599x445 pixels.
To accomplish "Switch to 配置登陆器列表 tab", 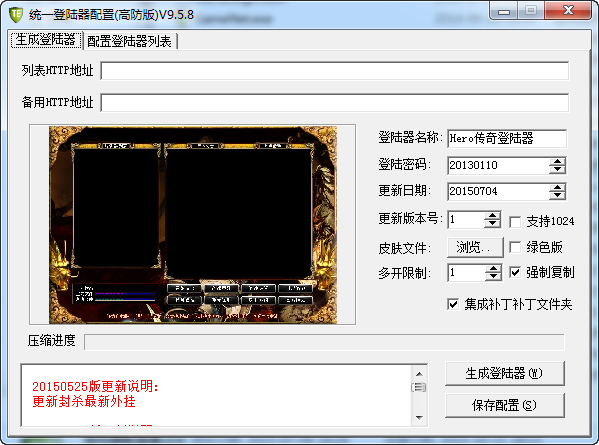I will click(130, 41).
